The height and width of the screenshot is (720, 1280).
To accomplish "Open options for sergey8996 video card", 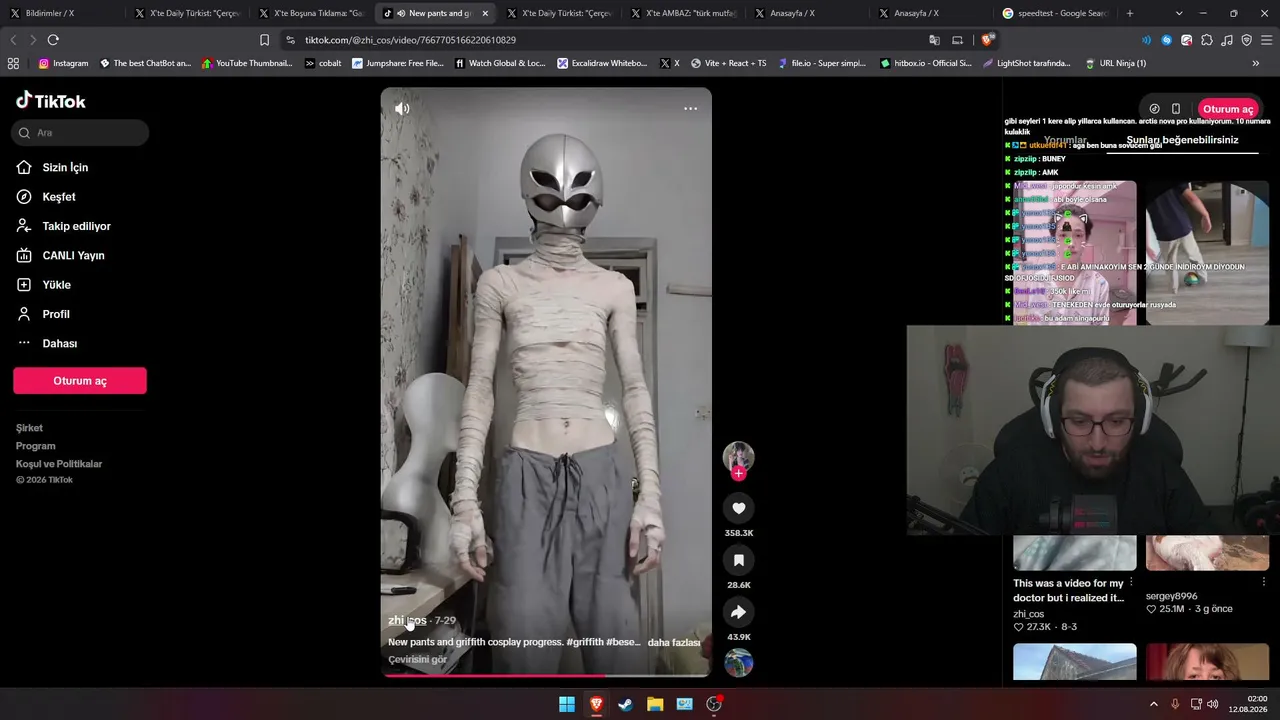I will click(1263, 582).
